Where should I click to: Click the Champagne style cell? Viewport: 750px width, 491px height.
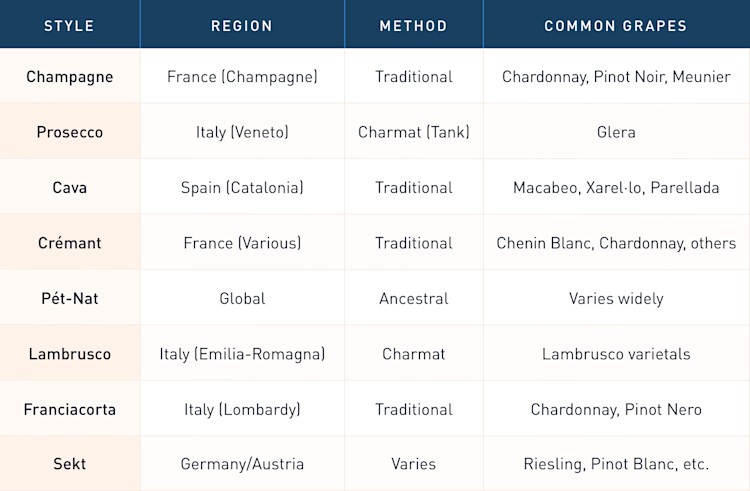[x=70, y=76]
